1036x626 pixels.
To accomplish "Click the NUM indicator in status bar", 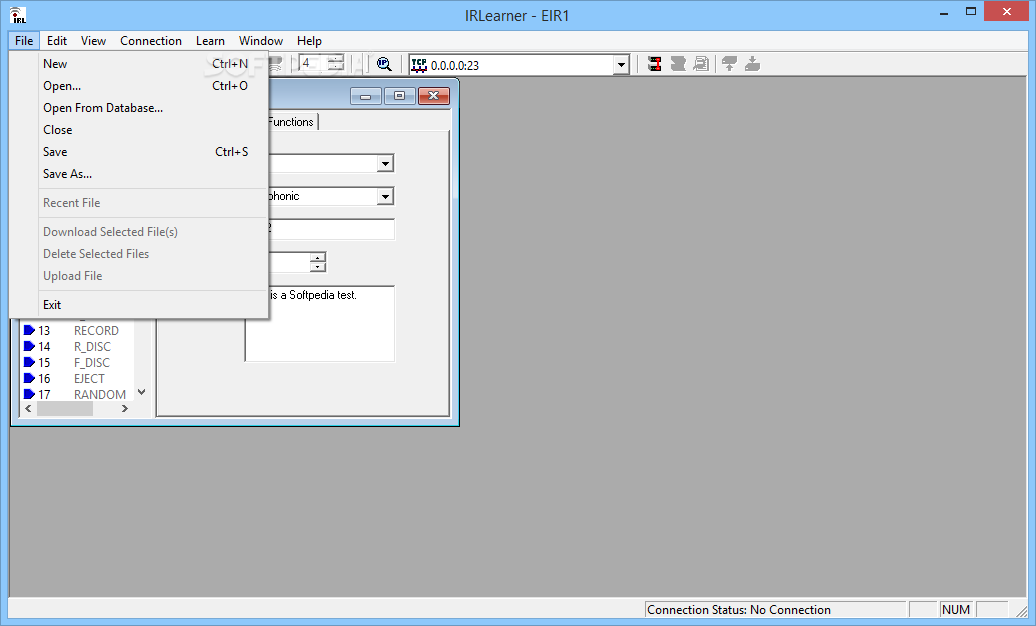I will click(956, 609).
